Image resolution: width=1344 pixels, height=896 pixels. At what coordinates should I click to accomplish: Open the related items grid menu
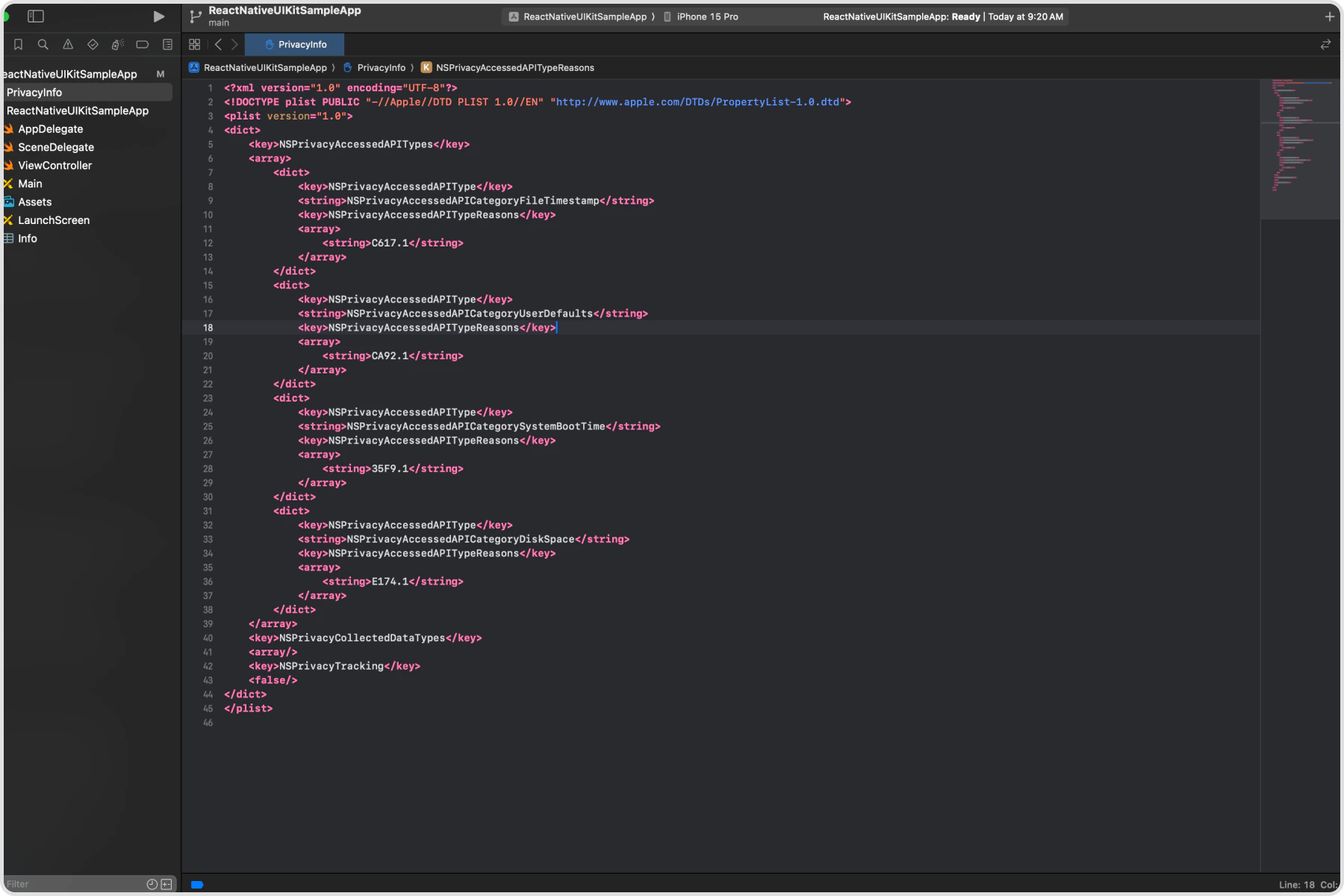tap(194, 44)
